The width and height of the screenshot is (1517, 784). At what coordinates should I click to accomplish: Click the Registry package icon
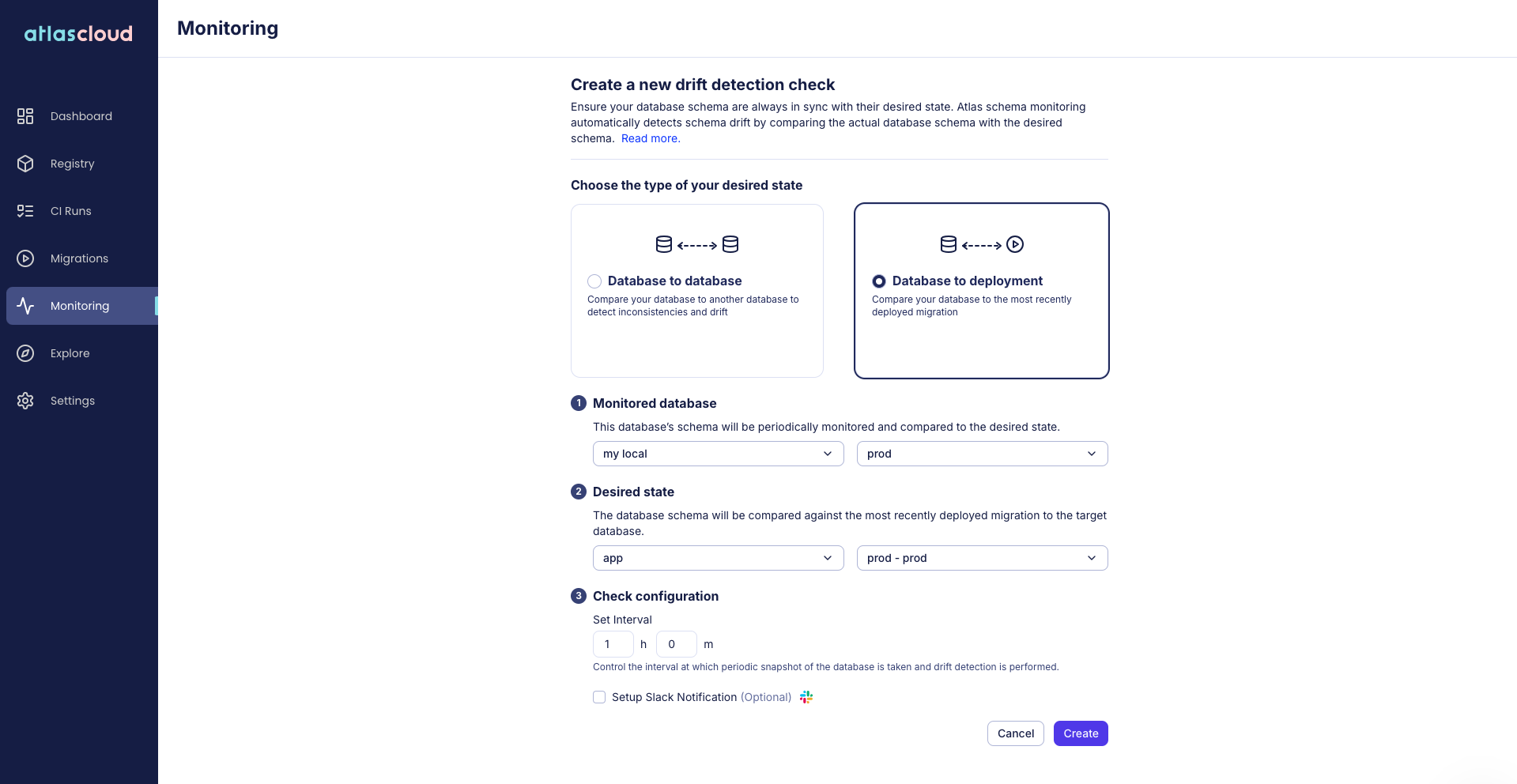(25, 164)
